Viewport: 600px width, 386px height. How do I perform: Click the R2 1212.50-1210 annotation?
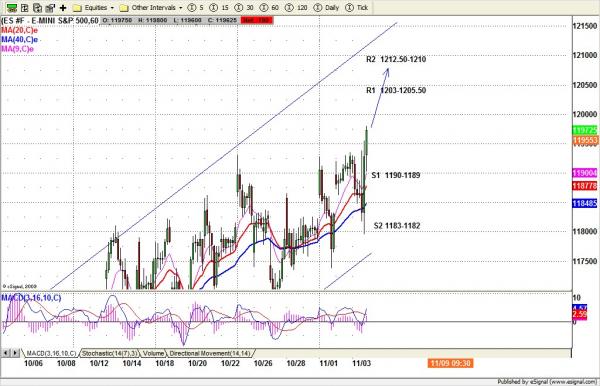click(x=396, y=59)
